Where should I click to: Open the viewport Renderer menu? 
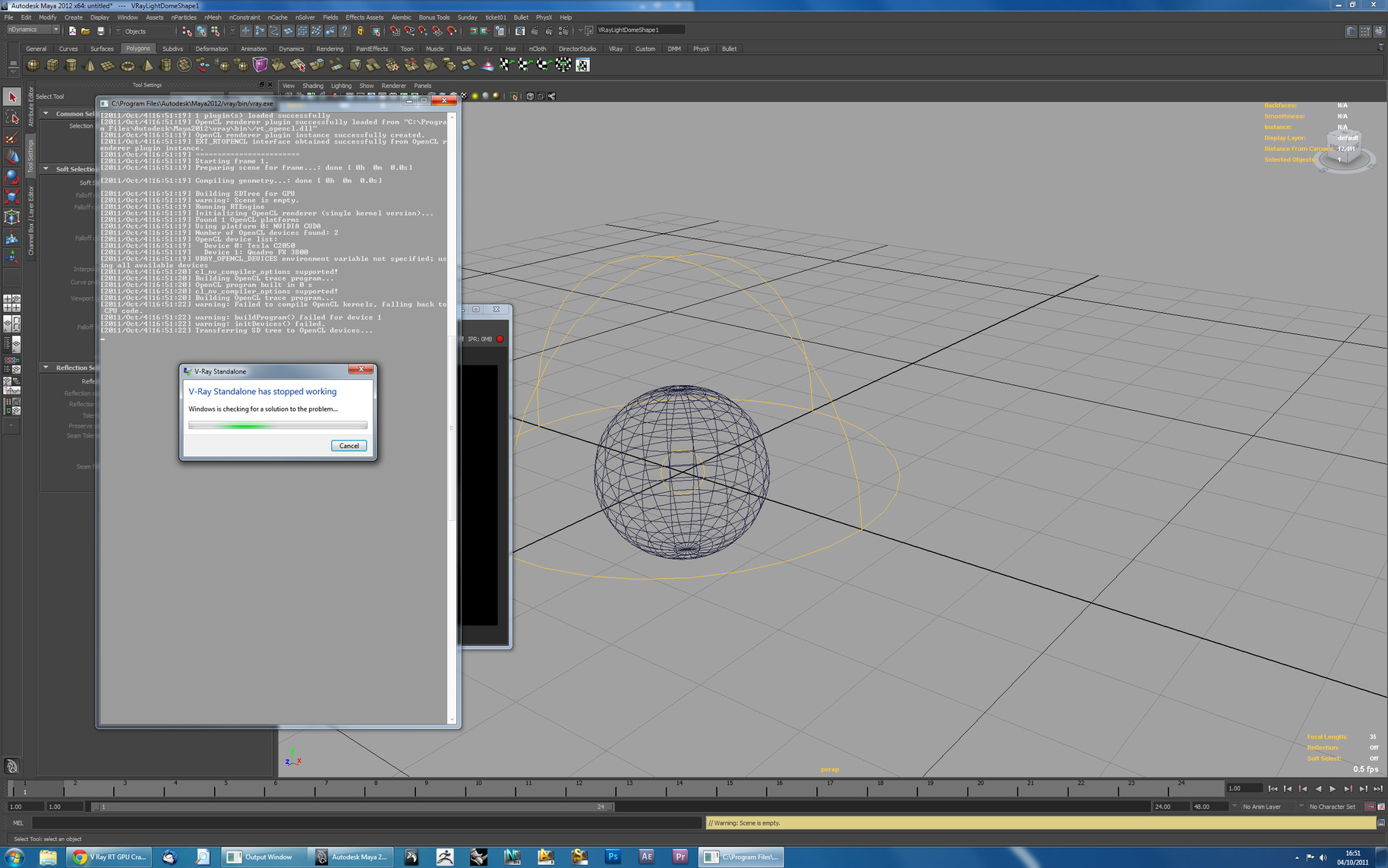[x=393, y=86]
